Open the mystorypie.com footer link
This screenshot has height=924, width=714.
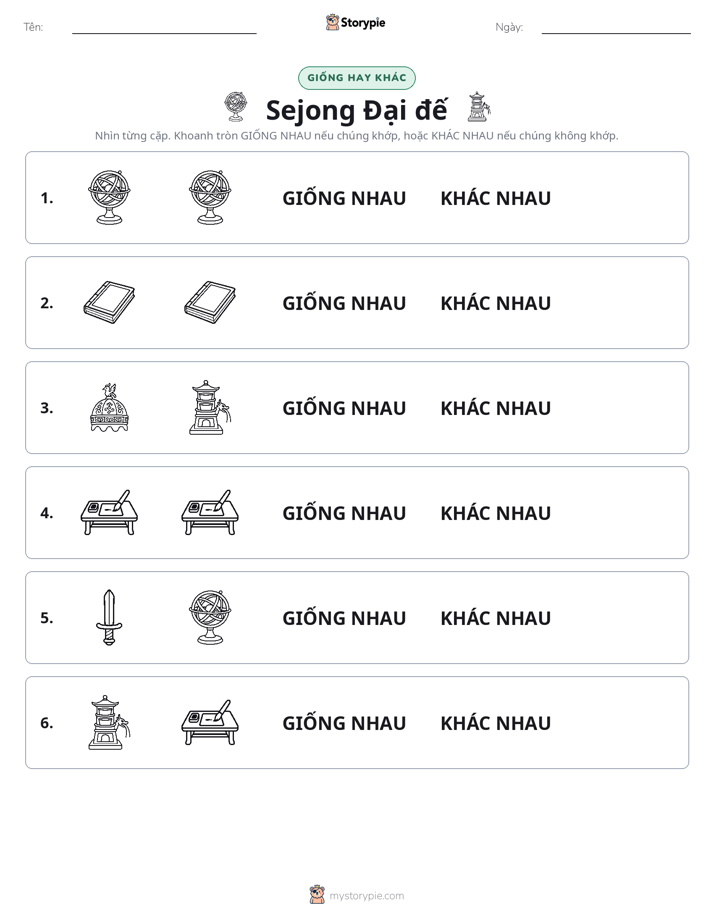(366, 896)
